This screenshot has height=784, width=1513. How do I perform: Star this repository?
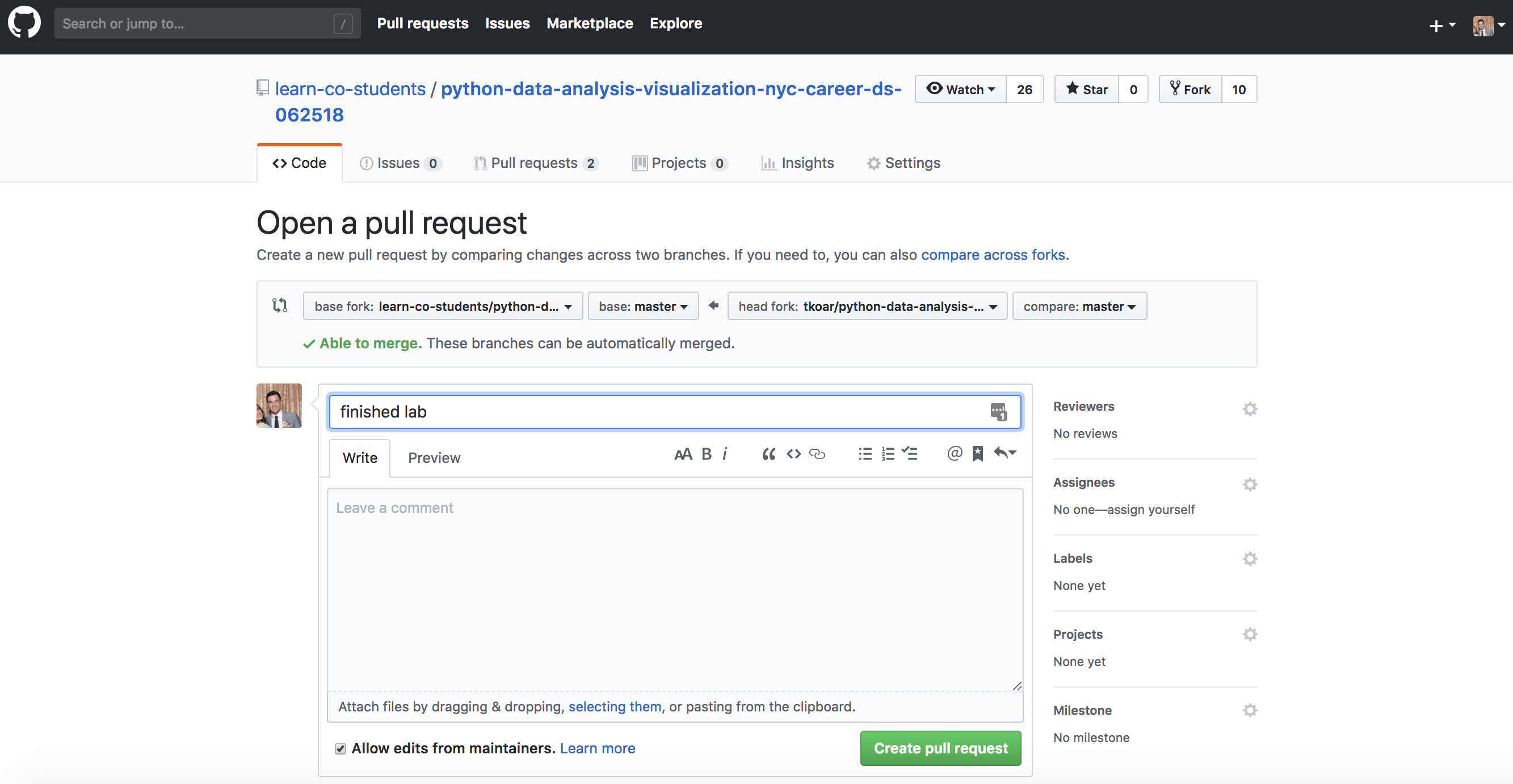tap(1086, 89)
